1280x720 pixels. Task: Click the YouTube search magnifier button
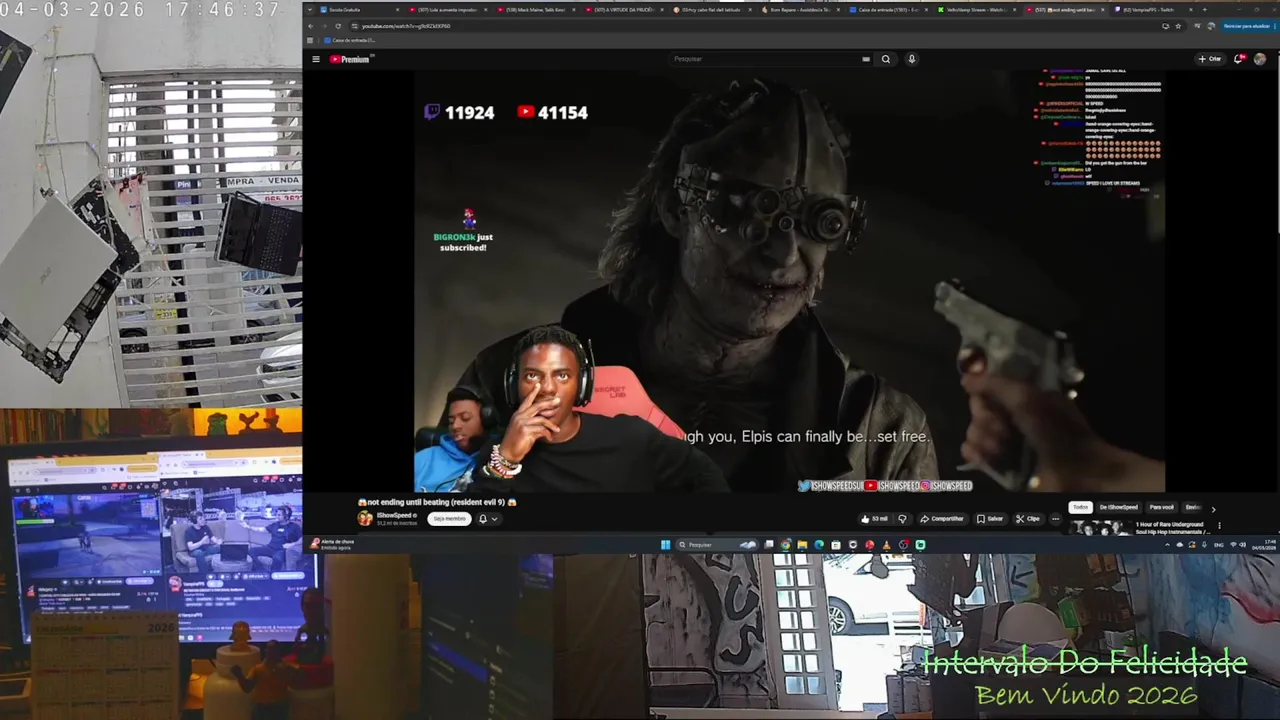click(x=885, y=59)
